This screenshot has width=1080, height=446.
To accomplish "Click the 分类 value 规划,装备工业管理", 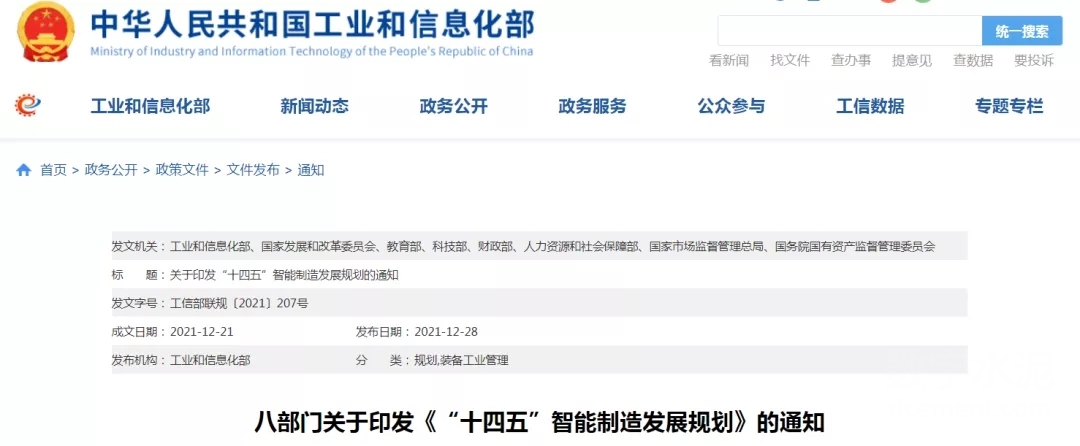I will (461, 360).
